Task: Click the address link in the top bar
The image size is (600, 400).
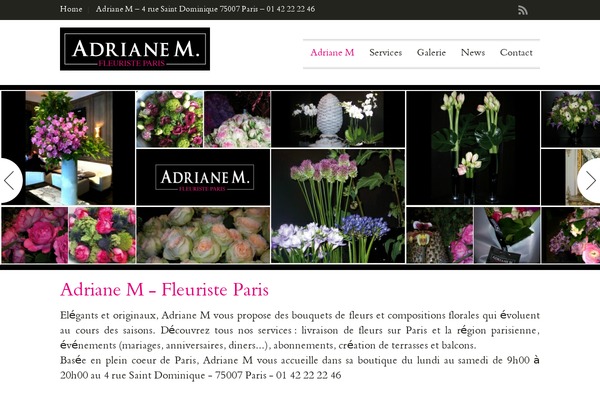Action: point(205,9)
